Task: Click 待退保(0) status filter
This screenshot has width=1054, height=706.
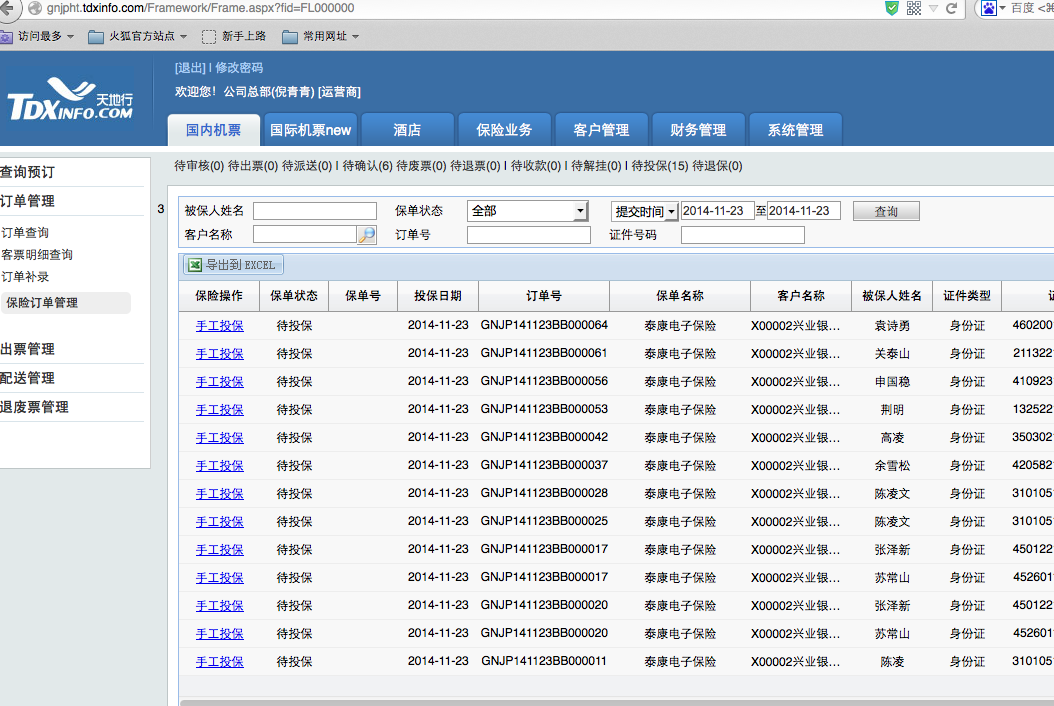Action: (717, 166)
